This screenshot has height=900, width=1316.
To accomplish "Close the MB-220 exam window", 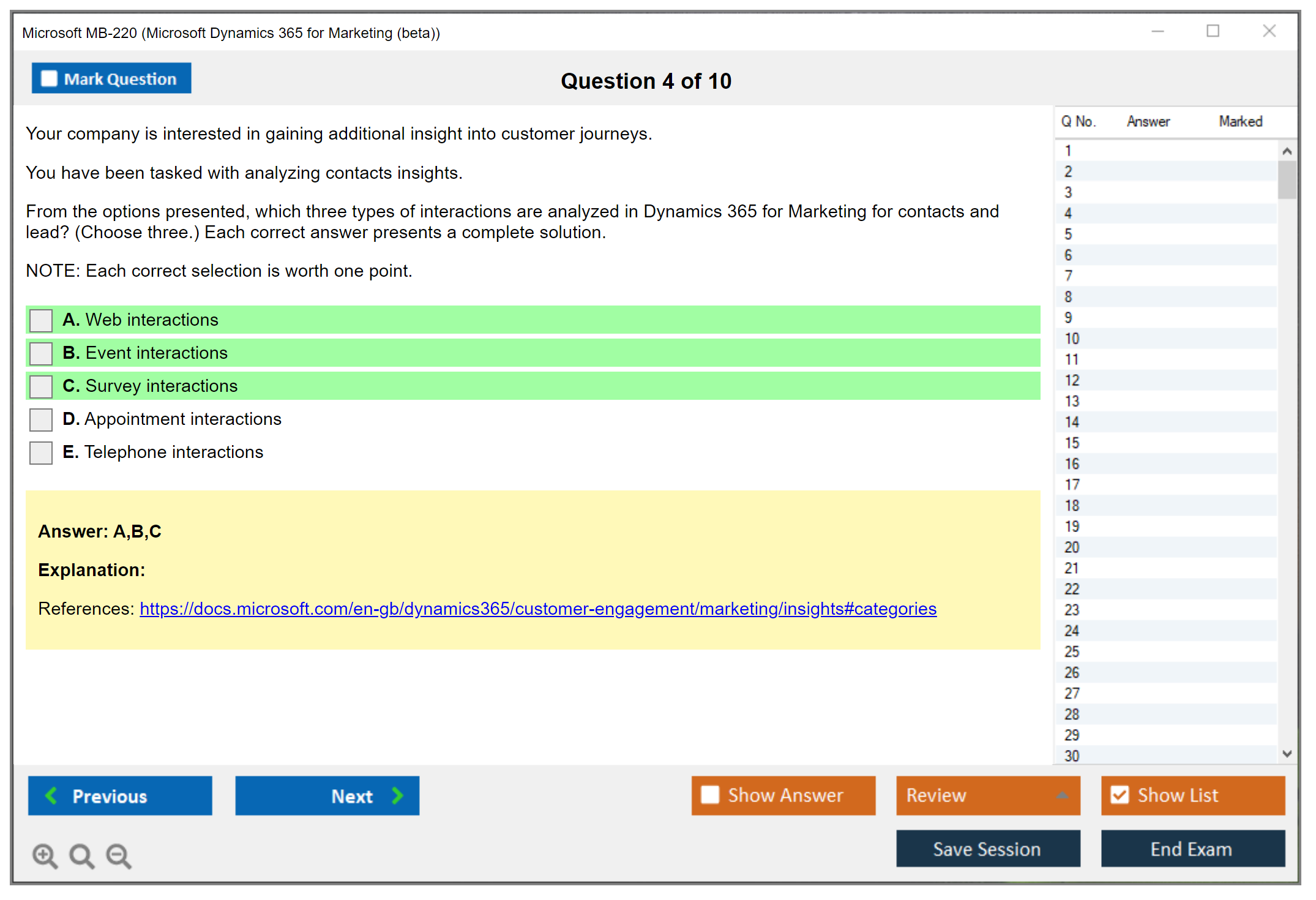I will pos(1269,31).
